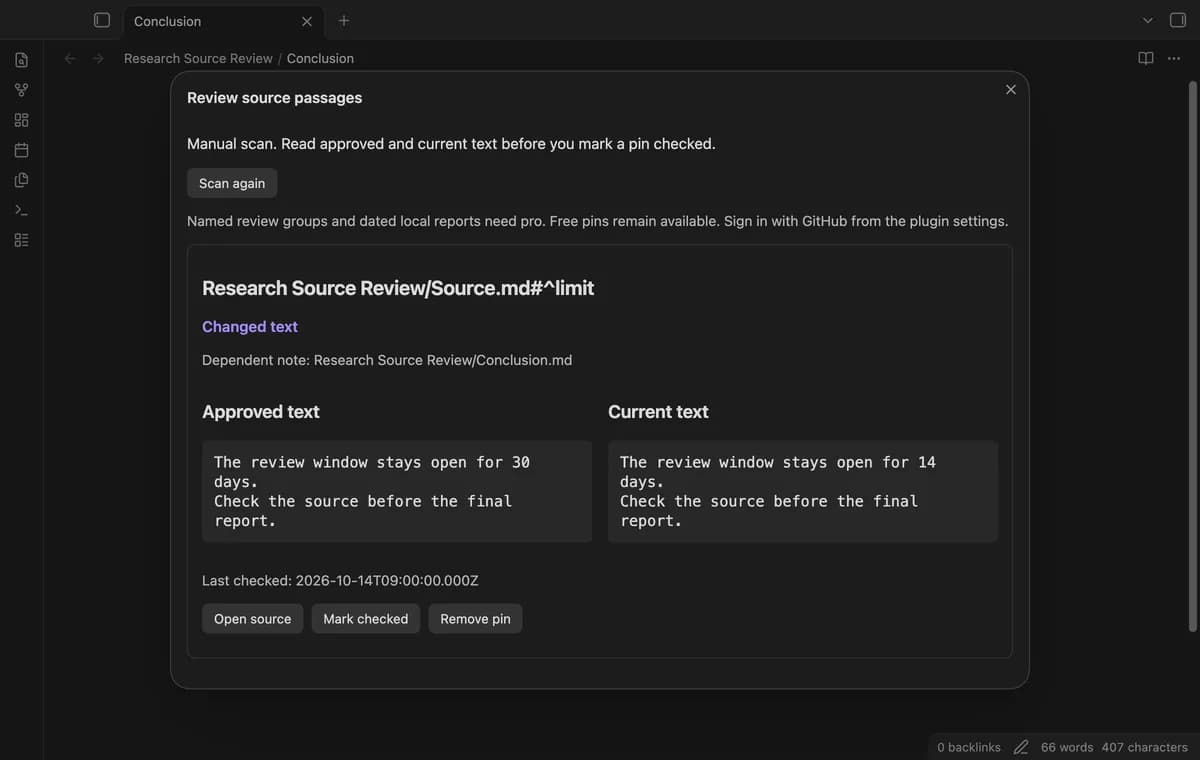Click the vertical scrollbar on the right
This screenshot has height=760, width=1200.
1192,355
